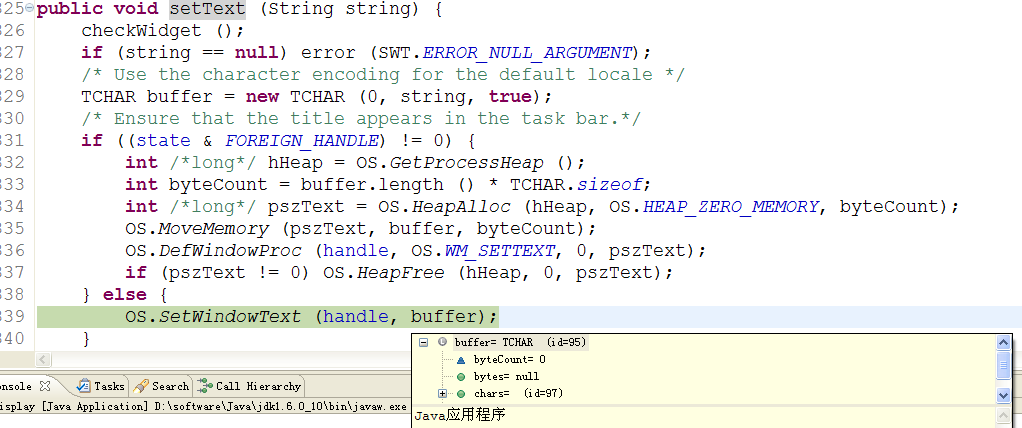Screen dimensions: 1022x428
Task: Select the bytes= null row in popup
Action: click(506, 377)
